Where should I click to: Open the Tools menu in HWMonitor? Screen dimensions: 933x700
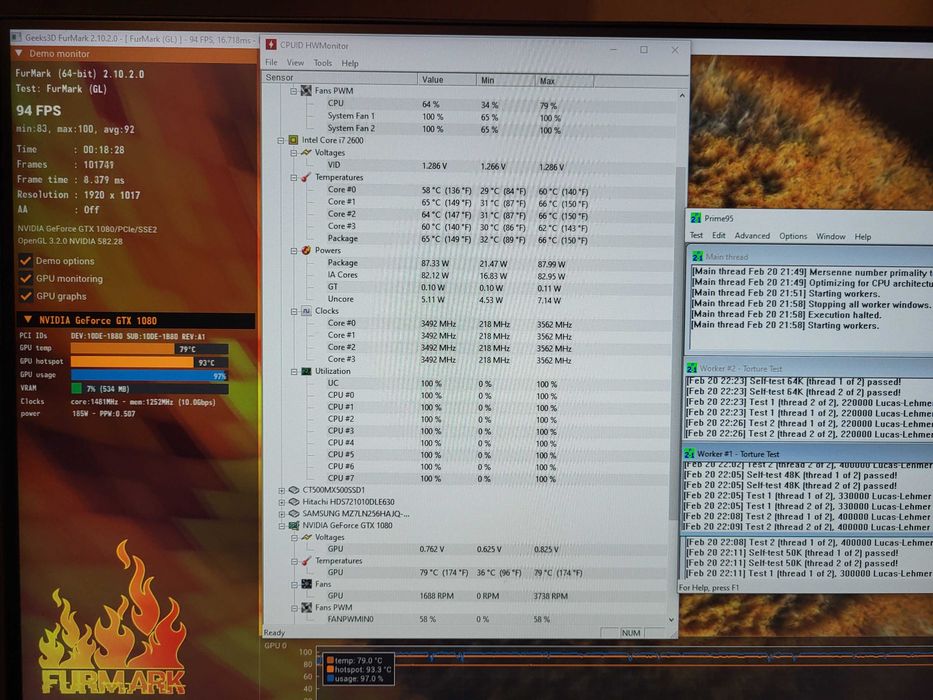[323, 63]
